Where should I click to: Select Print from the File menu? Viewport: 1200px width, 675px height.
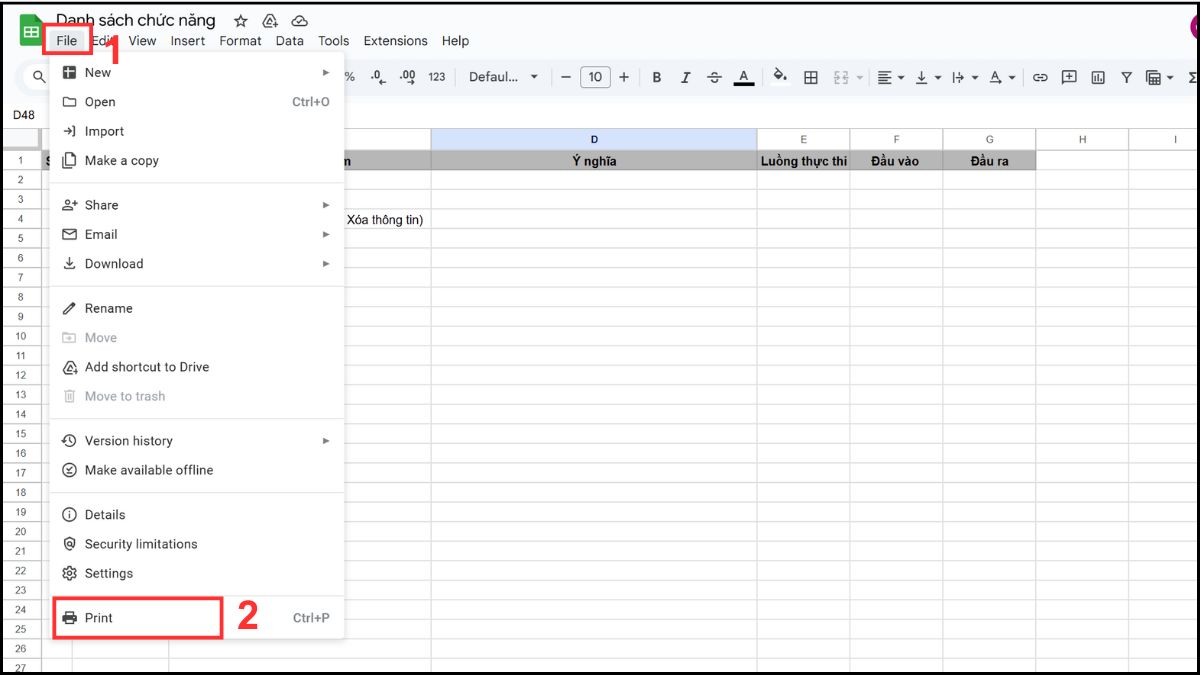pos(98,617)
